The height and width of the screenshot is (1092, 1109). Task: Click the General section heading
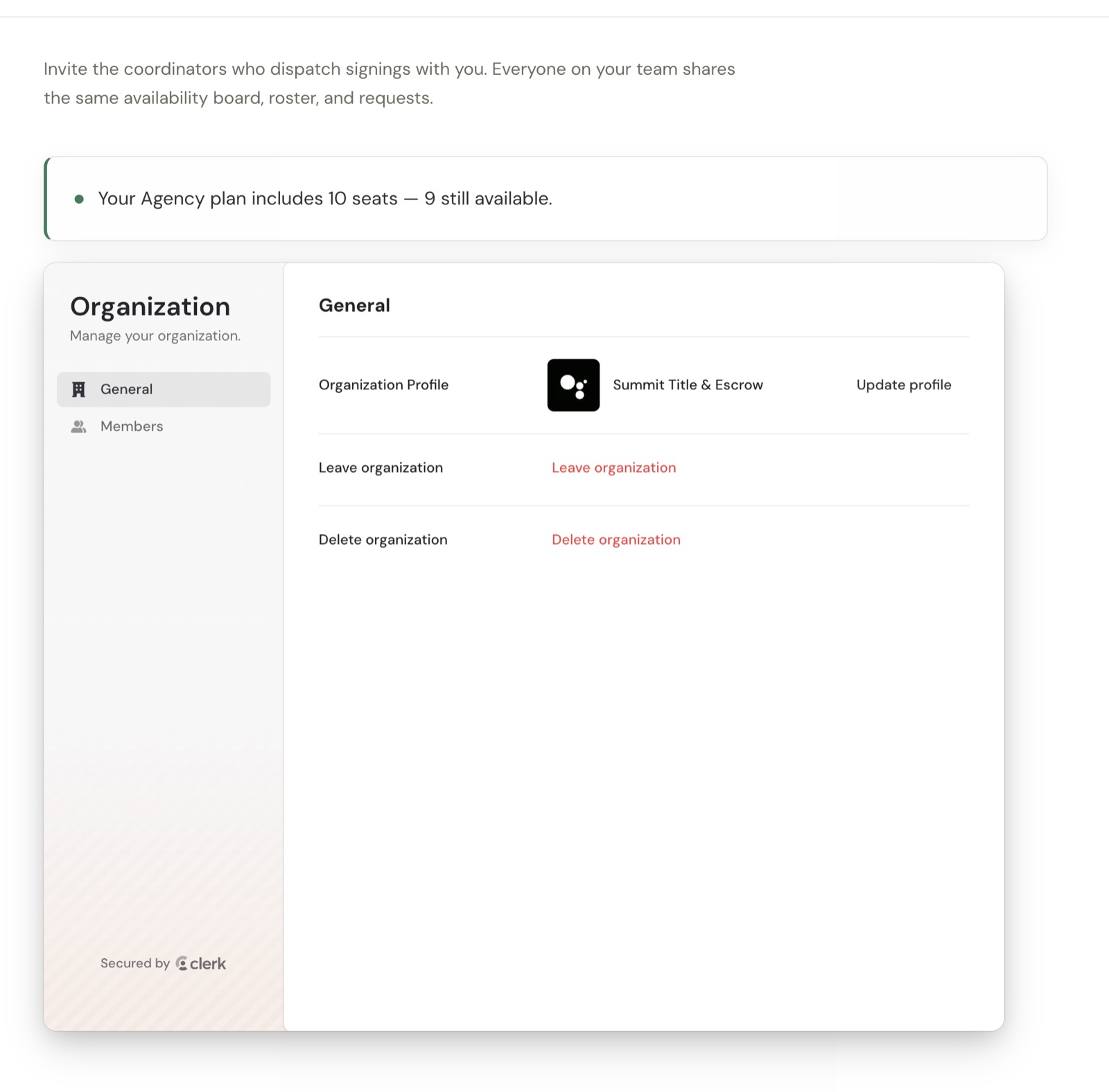[x=354, y=306]
